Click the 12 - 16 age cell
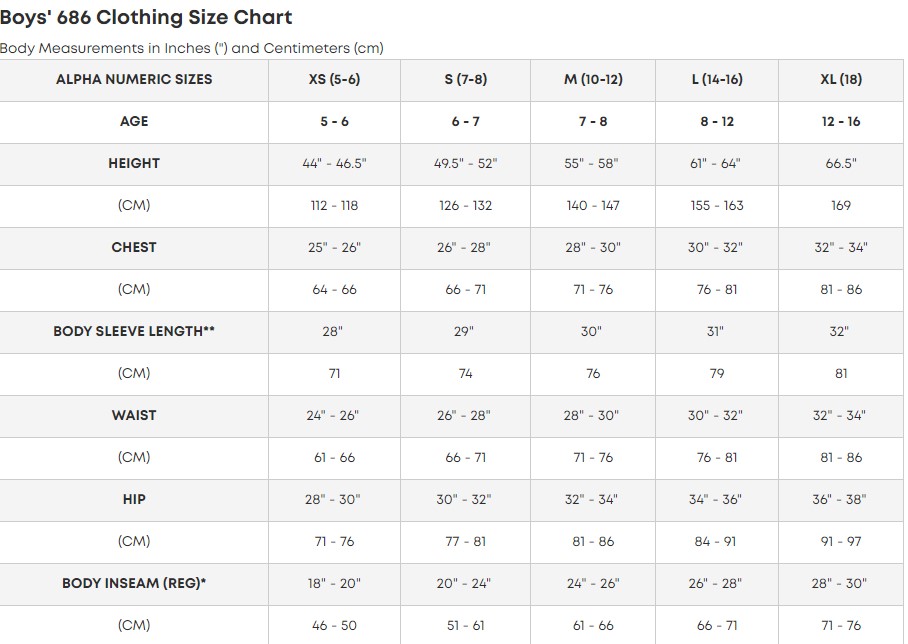908x644 pixels. tap(840, 121)
